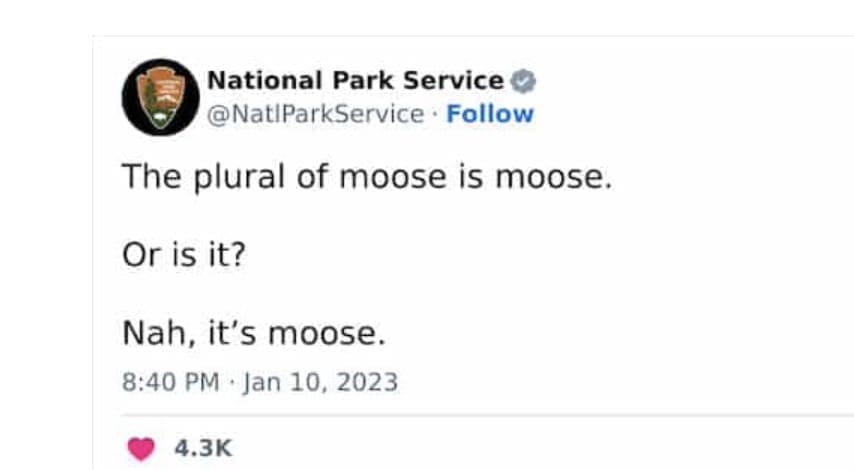Click the "Or is it?" line

[x=183, y=255]
